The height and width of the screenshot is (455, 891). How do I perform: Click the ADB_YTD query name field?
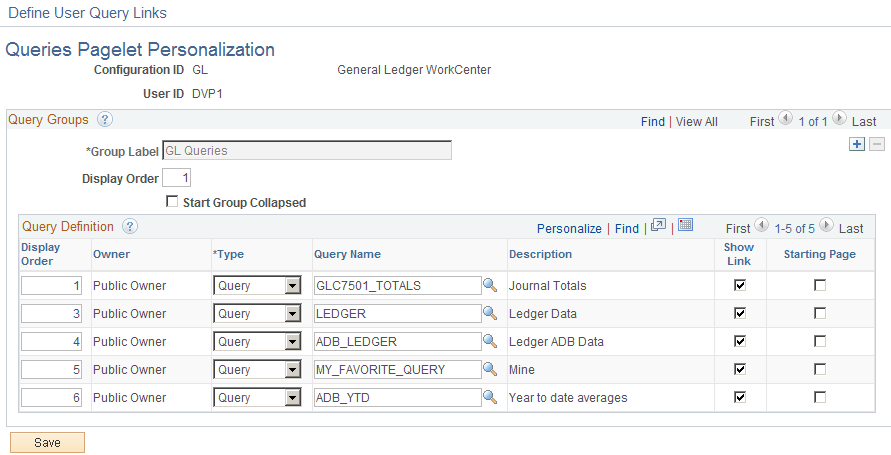coord(398,397)
